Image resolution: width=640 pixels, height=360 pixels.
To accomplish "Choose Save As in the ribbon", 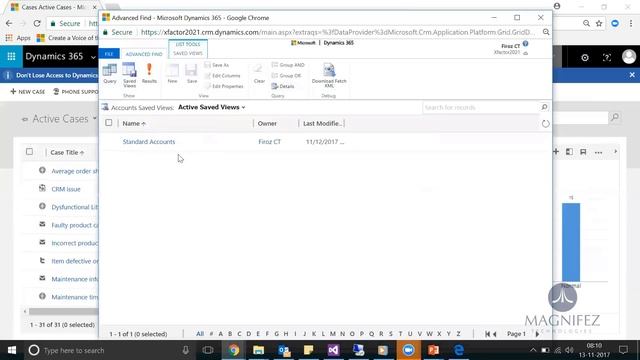I will [x=217, y=65].
